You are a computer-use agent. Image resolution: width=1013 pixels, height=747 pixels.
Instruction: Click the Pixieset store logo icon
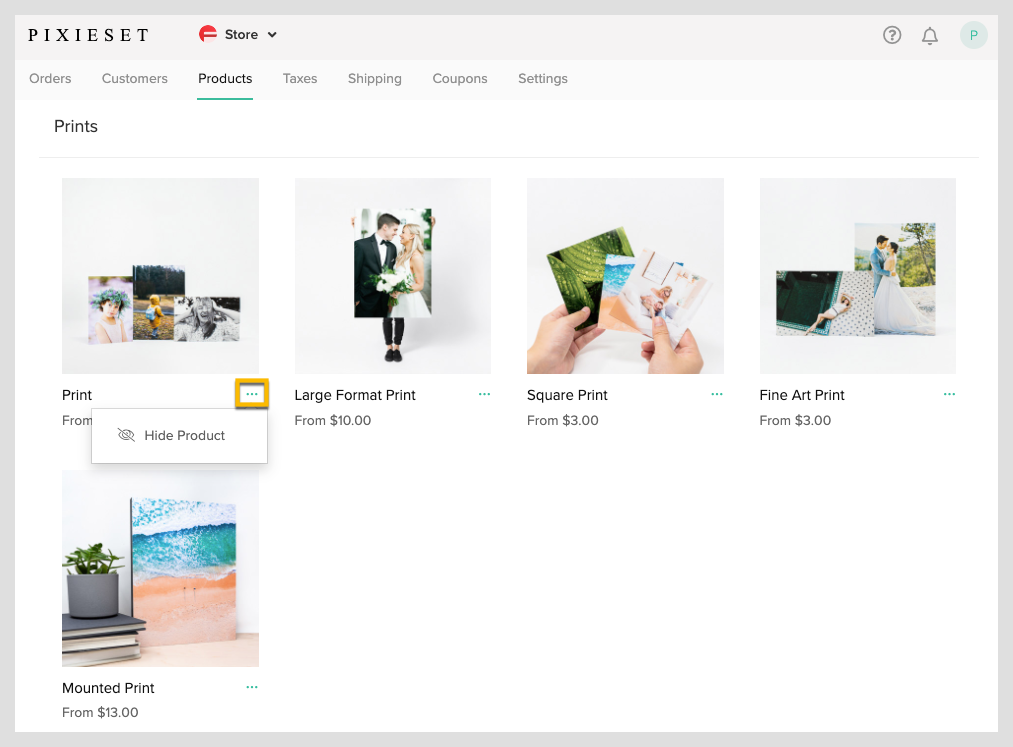point(208,33)
